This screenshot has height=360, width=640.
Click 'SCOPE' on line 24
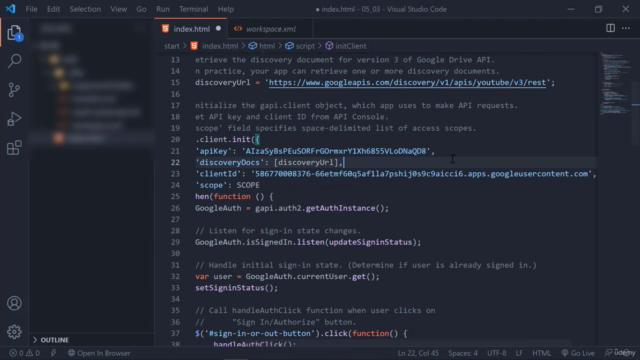(248, 185)
